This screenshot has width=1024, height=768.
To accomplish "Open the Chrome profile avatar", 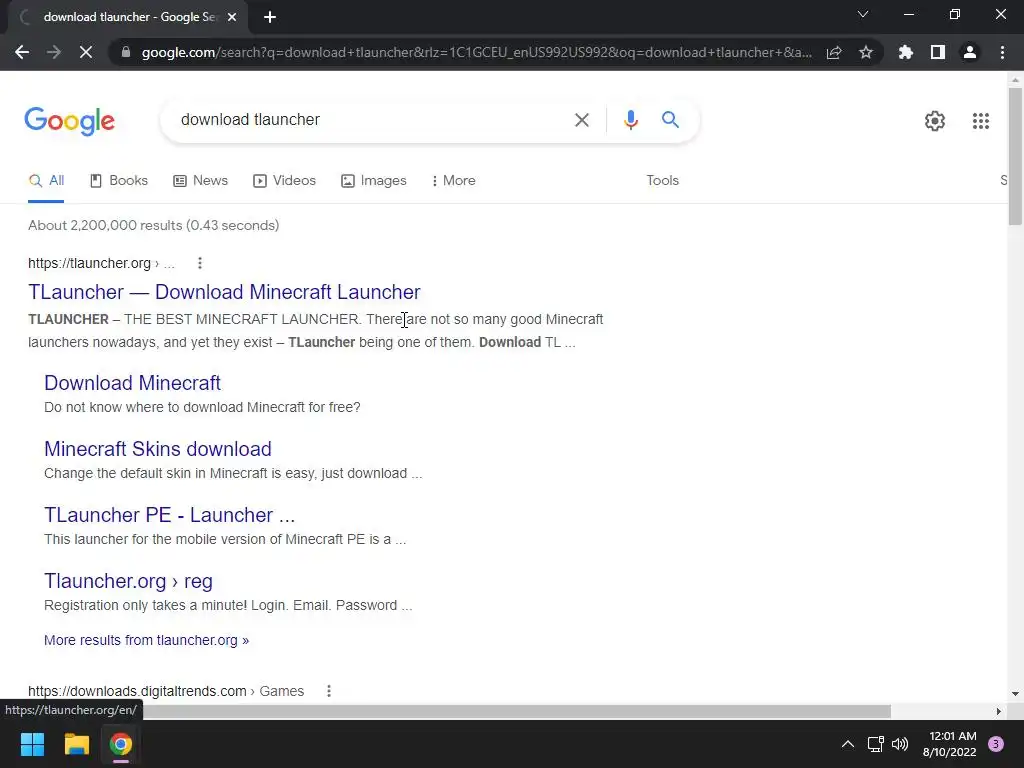I will 970,52.
